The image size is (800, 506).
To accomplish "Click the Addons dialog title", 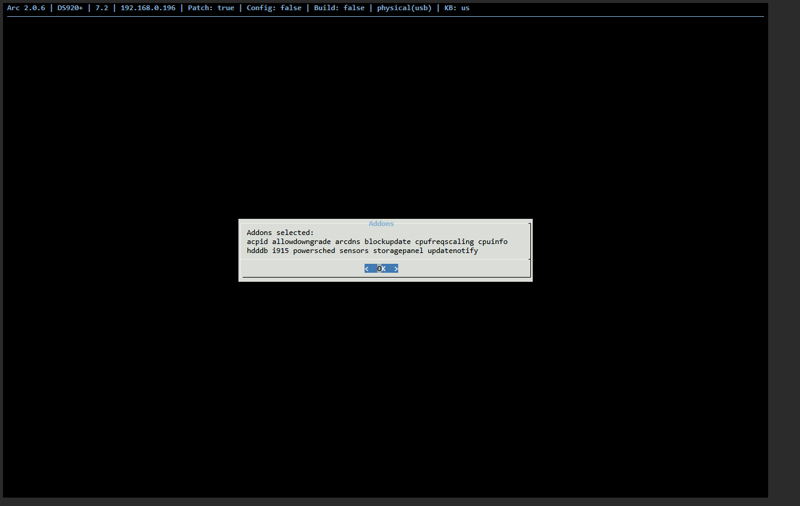I will [x=381, y=224].
